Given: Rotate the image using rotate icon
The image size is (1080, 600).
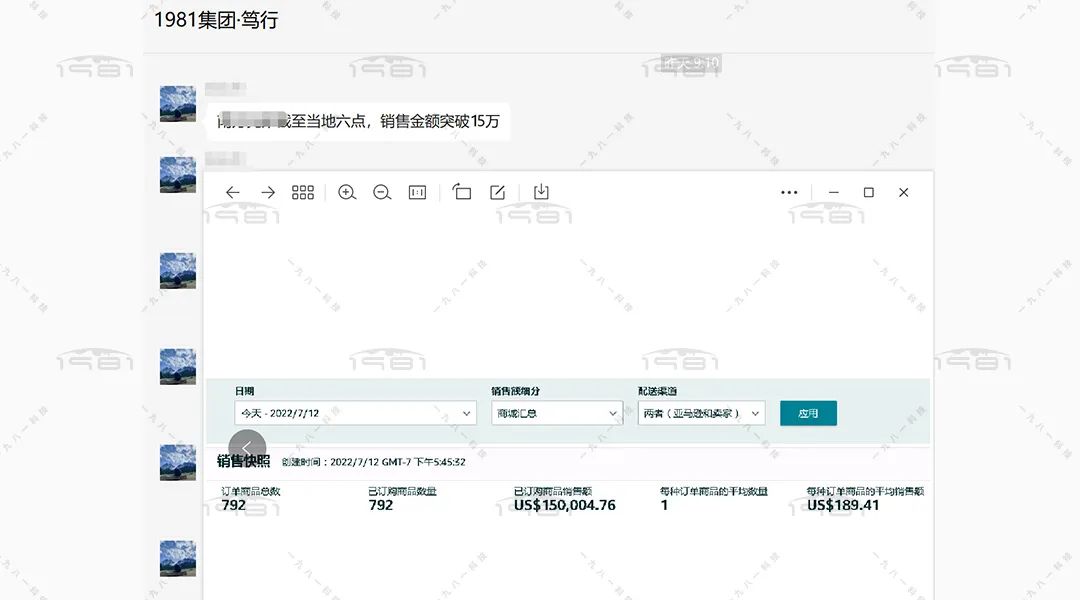Looking at the screenshot, I should pos(461,192).
